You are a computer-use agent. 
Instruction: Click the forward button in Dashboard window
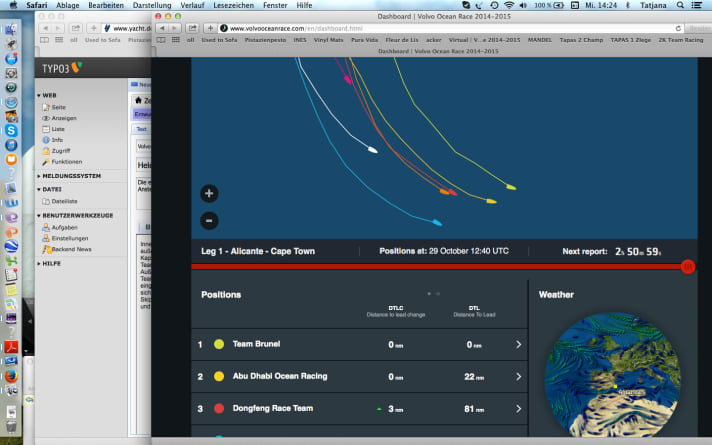175,28
